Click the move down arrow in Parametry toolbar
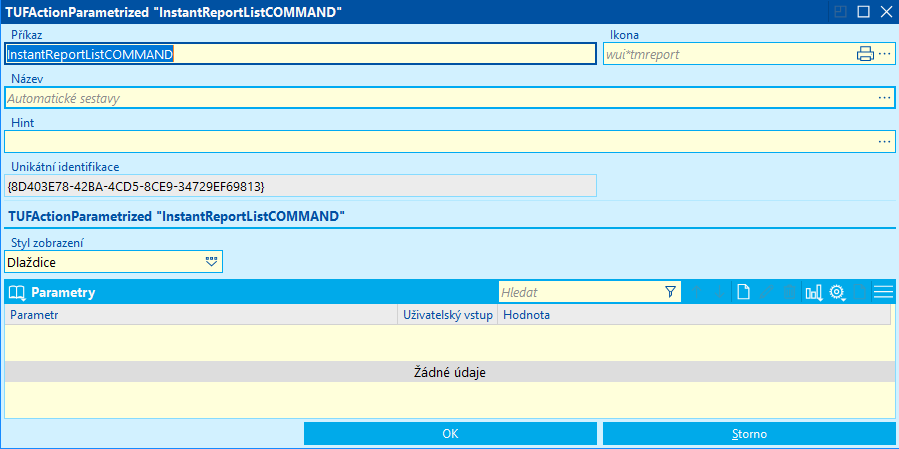 click(x=720, y=292)
